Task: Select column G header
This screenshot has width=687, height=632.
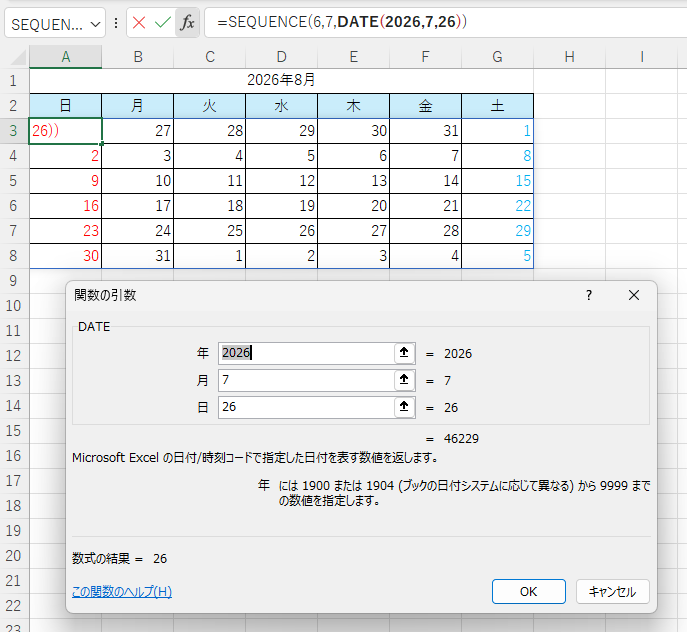Action: tap(497, 57)
